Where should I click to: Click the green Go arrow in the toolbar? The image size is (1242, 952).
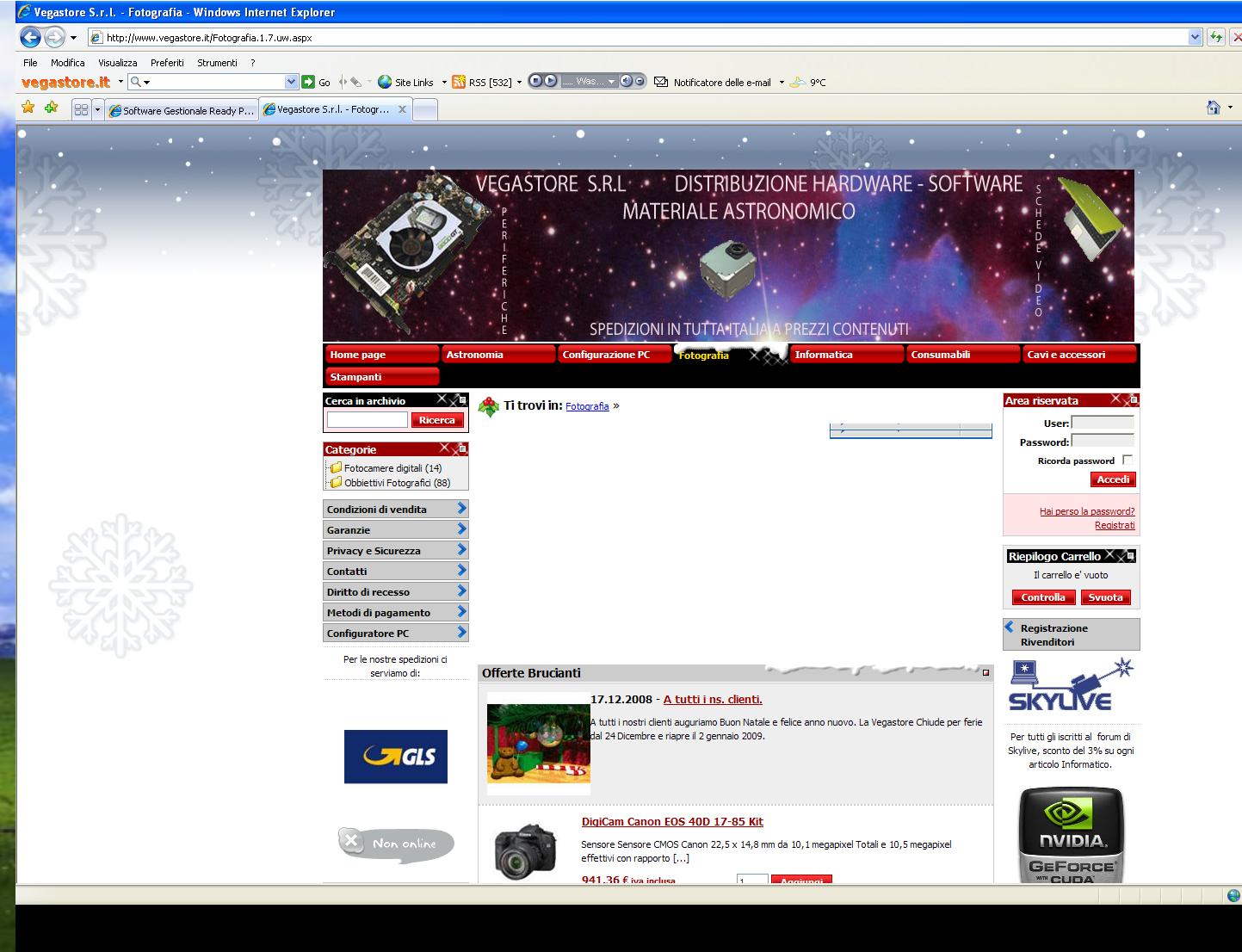click(308, 82)
